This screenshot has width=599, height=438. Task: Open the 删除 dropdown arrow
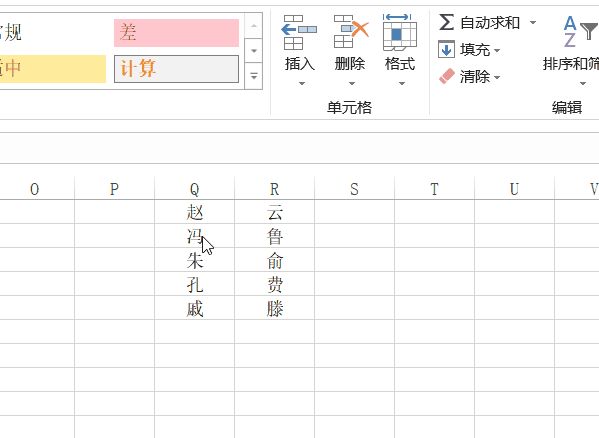point(352,83)
